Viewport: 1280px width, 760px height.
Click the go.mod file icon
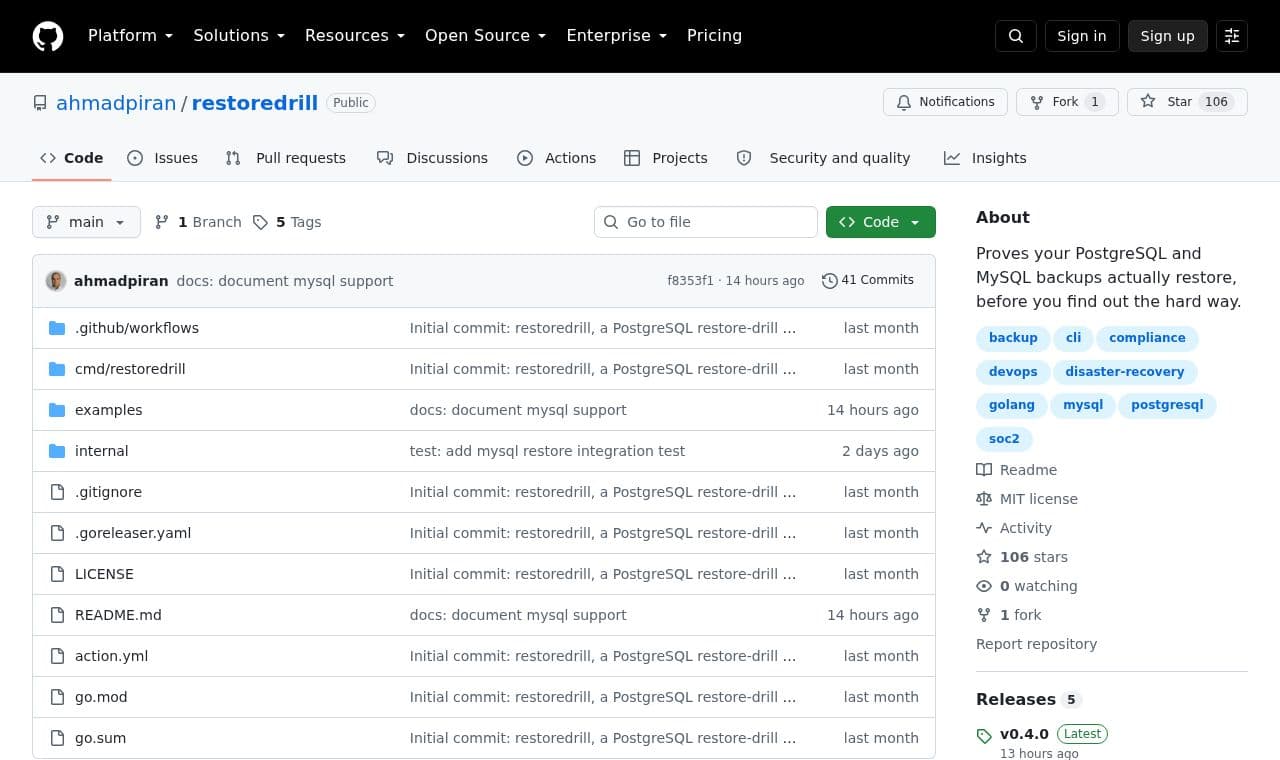point(57,697)
